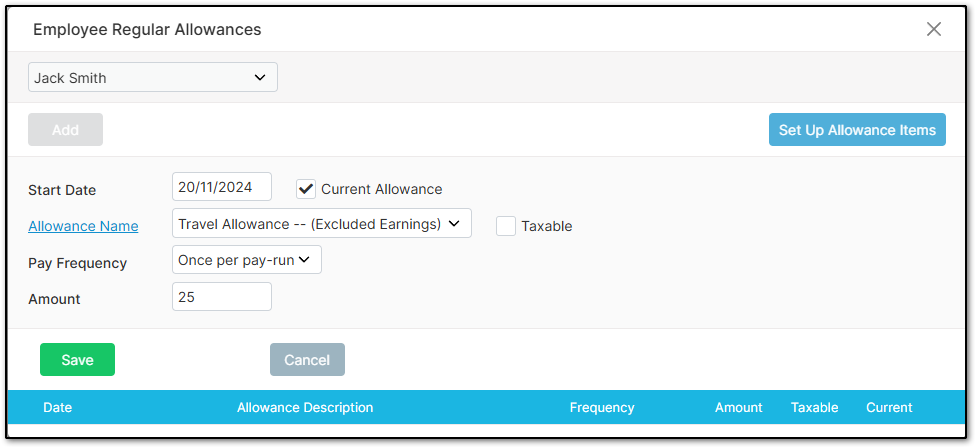Click the Amount input field
The image size is (976, 448).
coord(222,297)
